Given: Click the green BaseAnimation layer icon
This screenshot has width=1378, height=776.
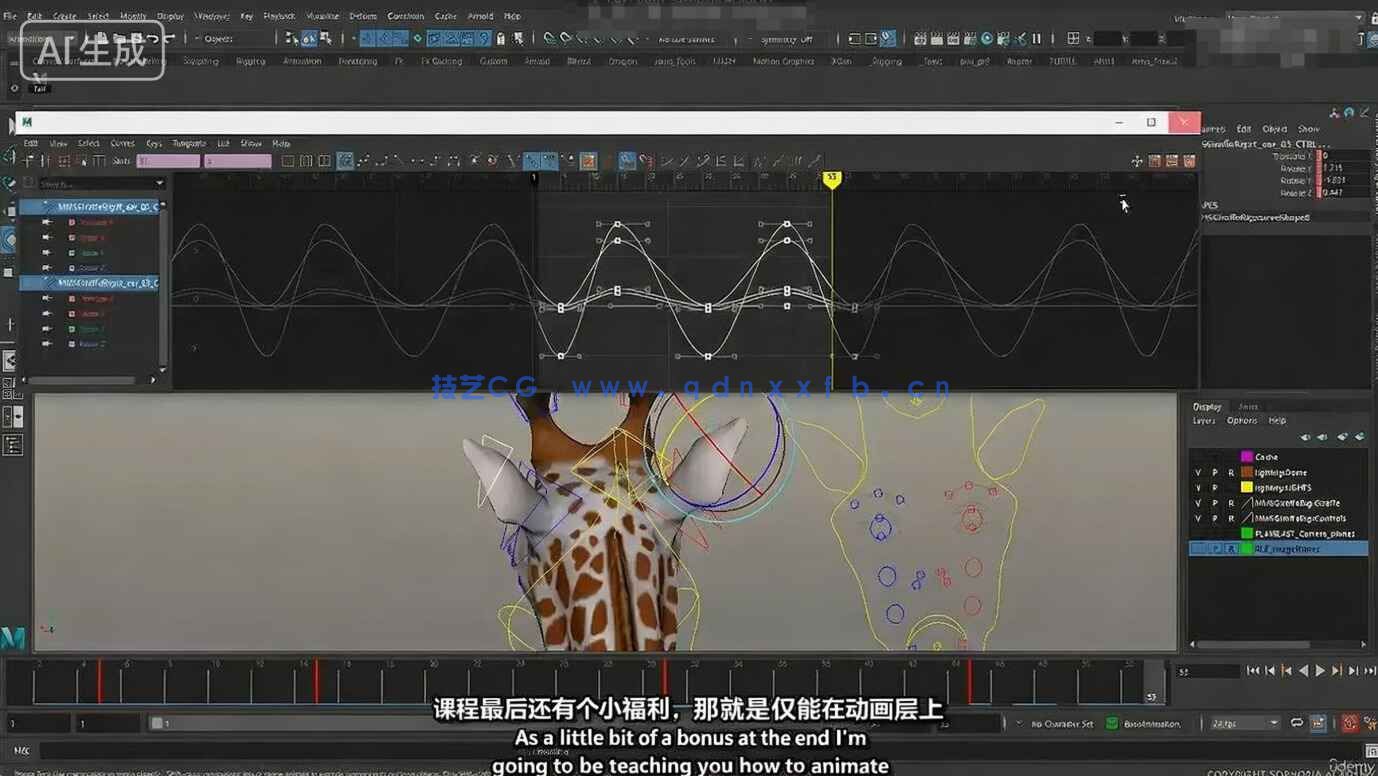Looking at the screenshot, I should [x=1112, y=723].
